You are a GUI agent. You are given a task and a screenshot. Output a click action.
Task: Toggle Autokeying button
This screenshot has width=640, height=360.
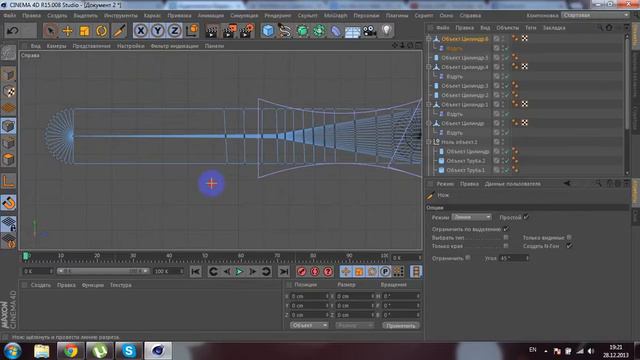tap(315, 271)
